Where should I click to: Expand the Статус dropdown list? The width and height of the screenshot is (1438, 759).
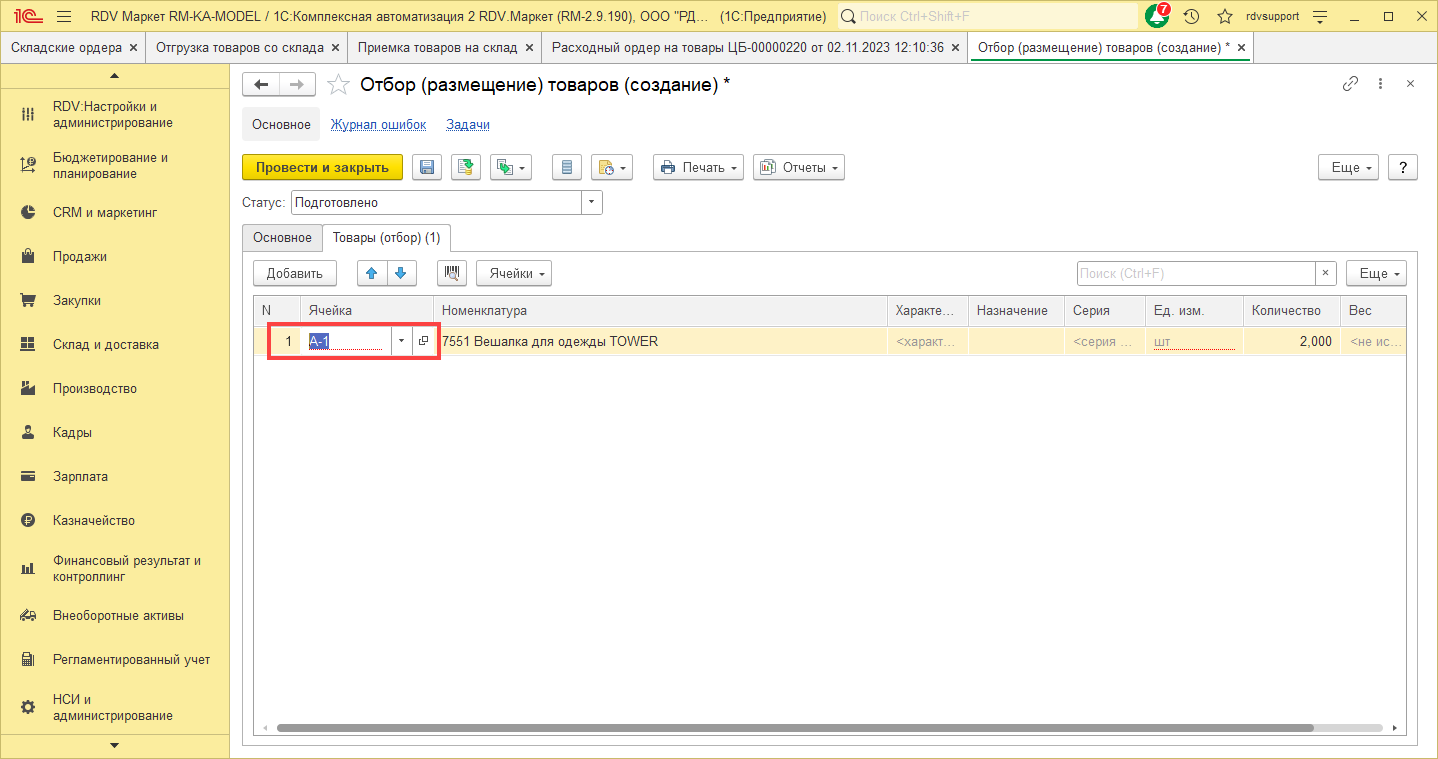click(592, 203)
